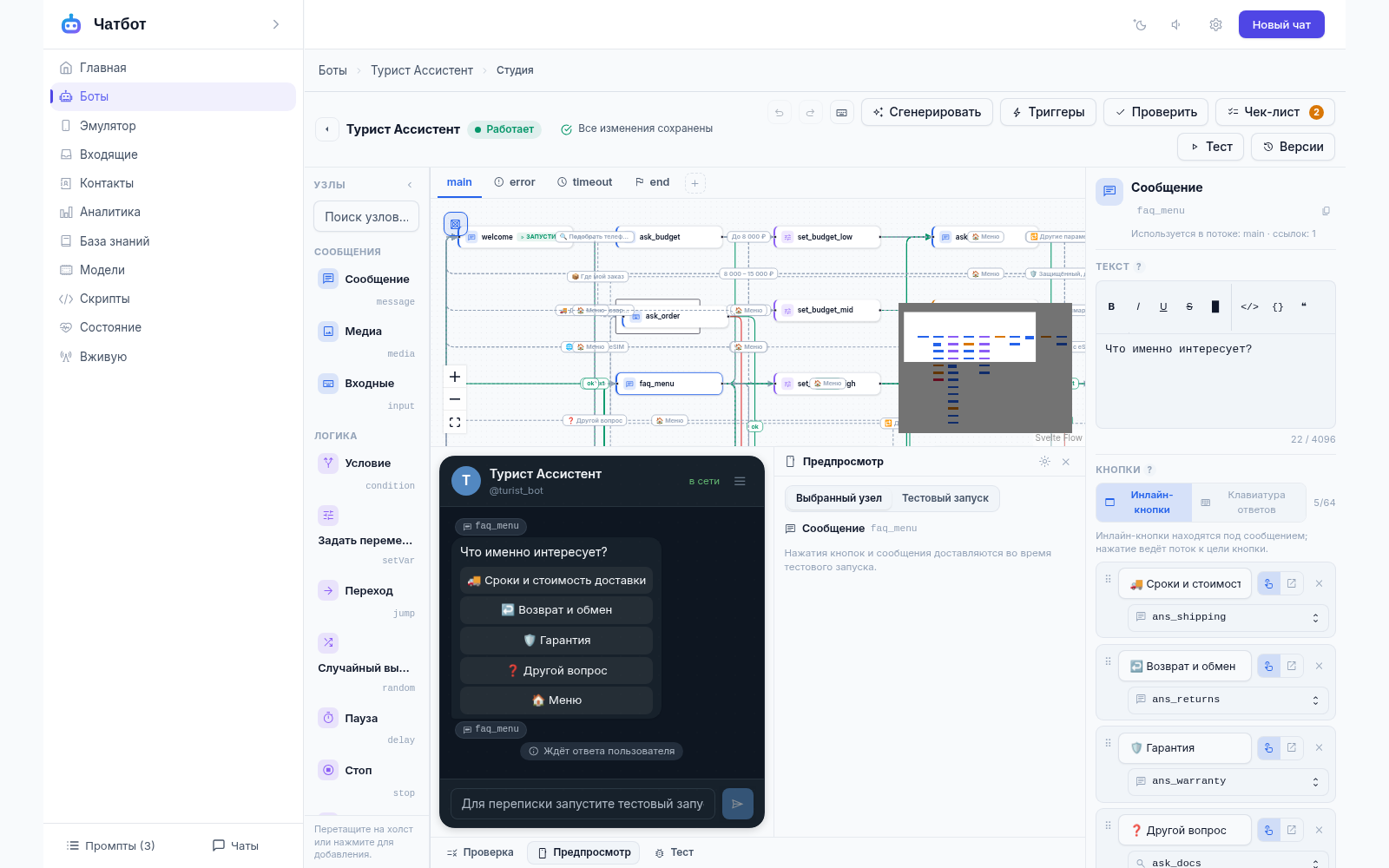Fit the flow view to screen
The width and height of the screenshot is (1389, 868).
click(x=455, y=423)
